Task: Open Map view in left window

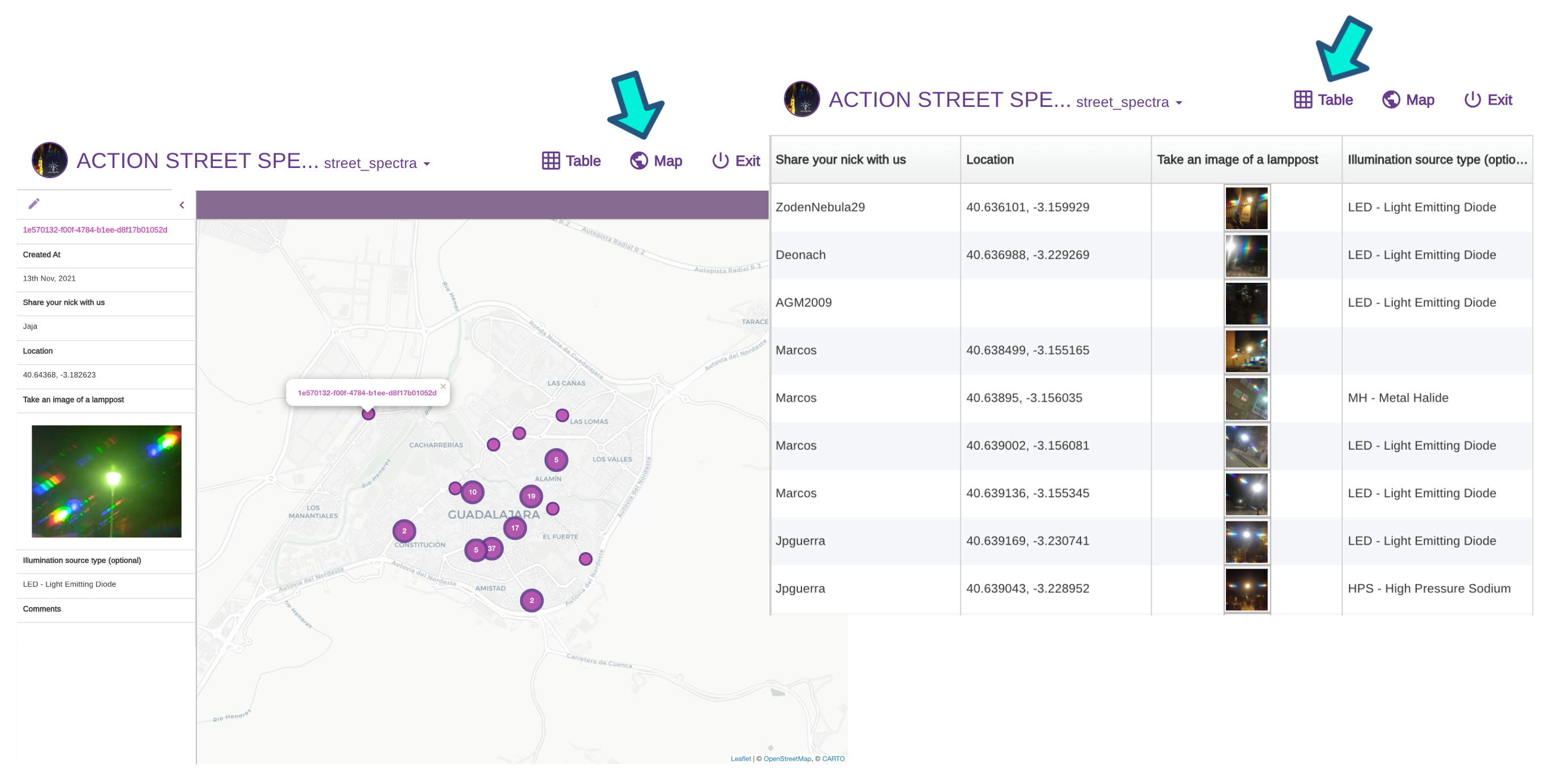Action: click(x=656, y=161)
